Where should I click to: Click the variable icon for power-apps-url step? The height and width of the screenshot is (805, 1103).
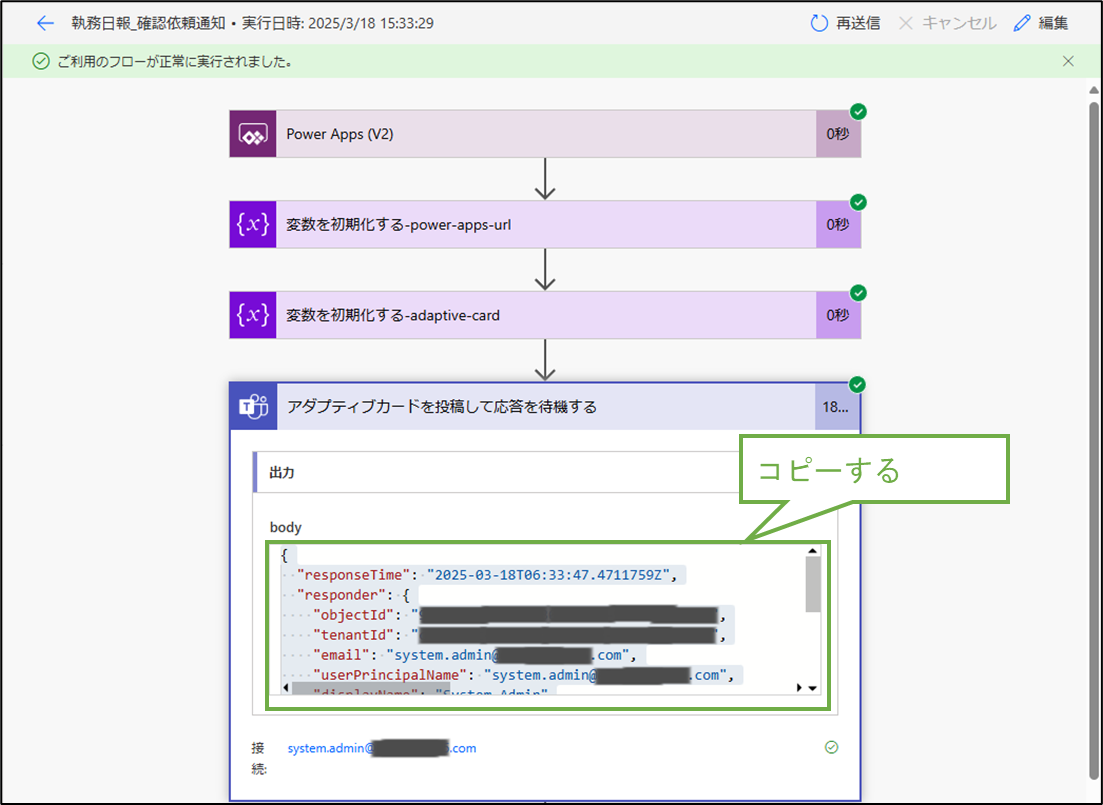coord(253,224)
